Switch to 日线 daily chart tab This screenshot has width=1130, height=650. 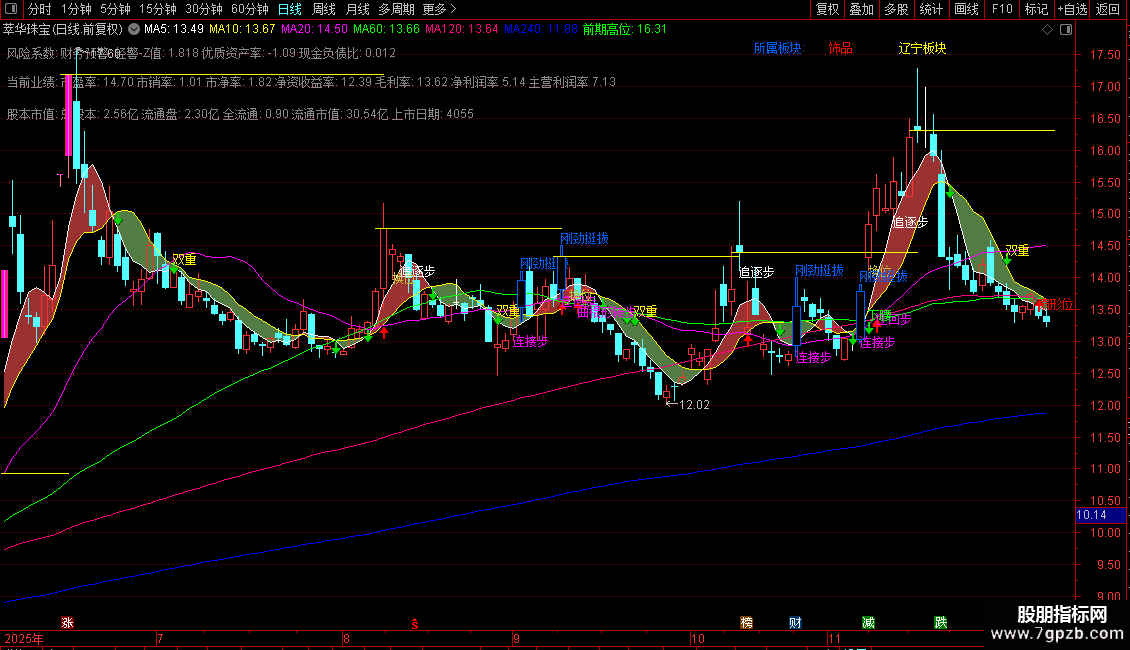point(290,9)
